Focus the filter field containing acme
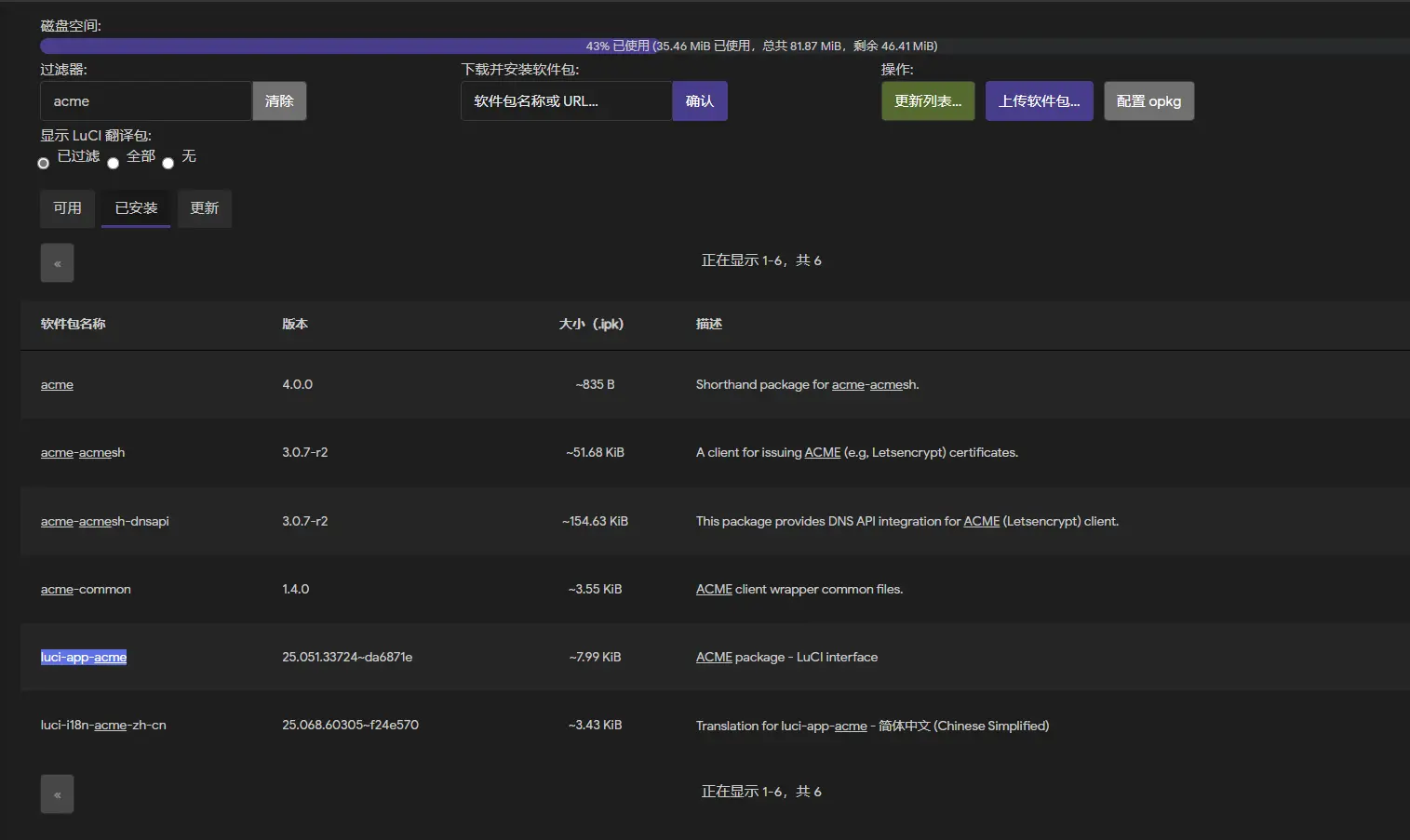 click(x=145, y=101)
